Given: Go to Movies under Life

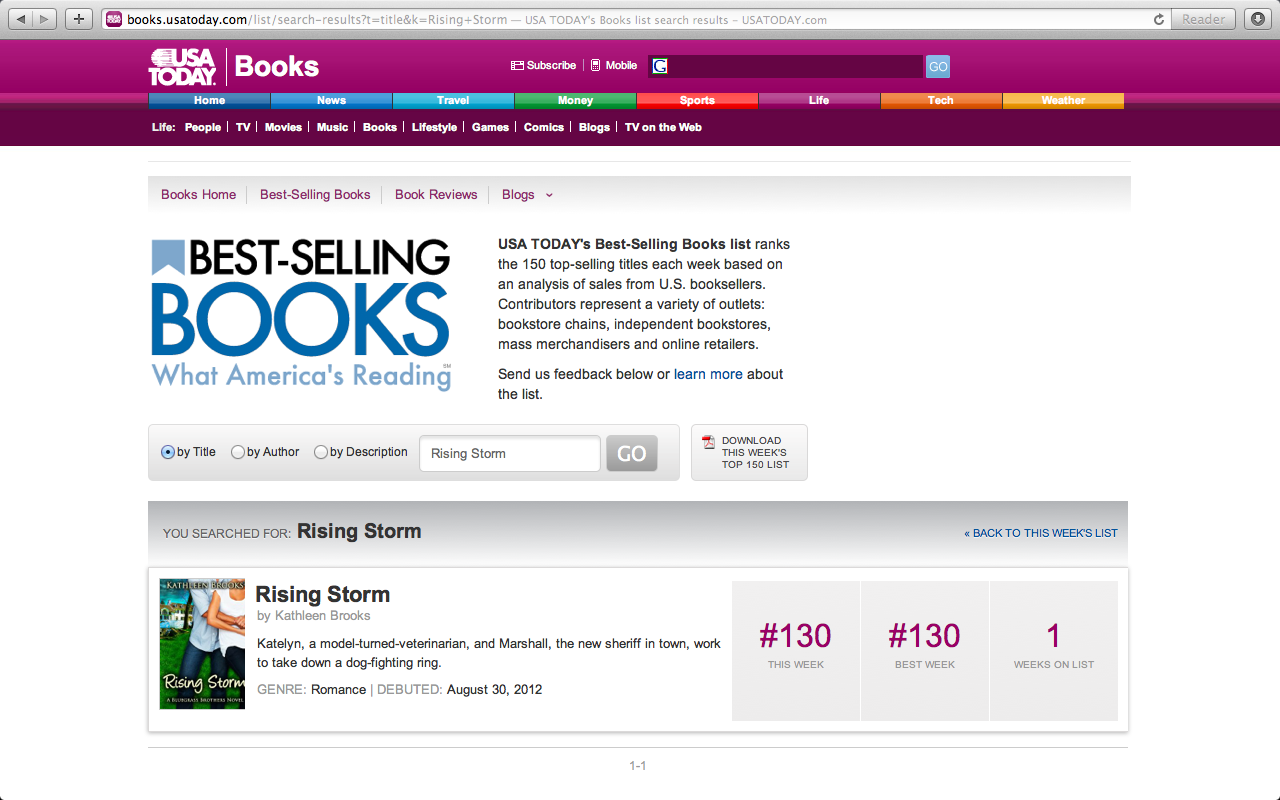Looking at the screenshot, I should (283, 127).
